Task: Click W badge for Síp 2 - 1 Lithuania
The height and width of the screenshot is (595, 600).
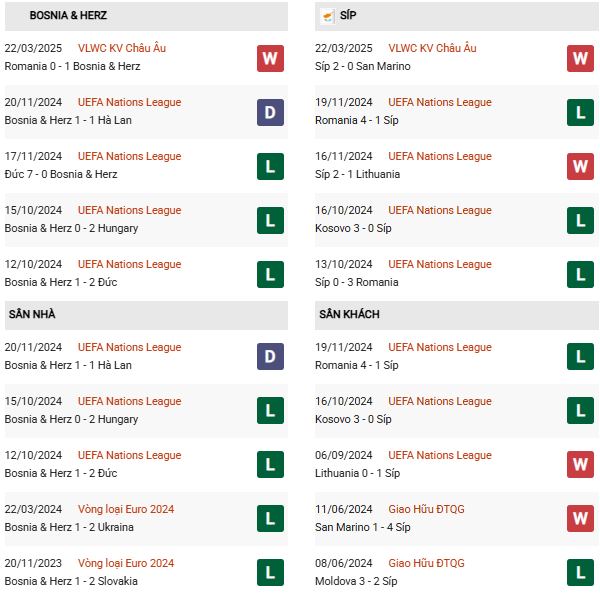Action: pos(580,166)
